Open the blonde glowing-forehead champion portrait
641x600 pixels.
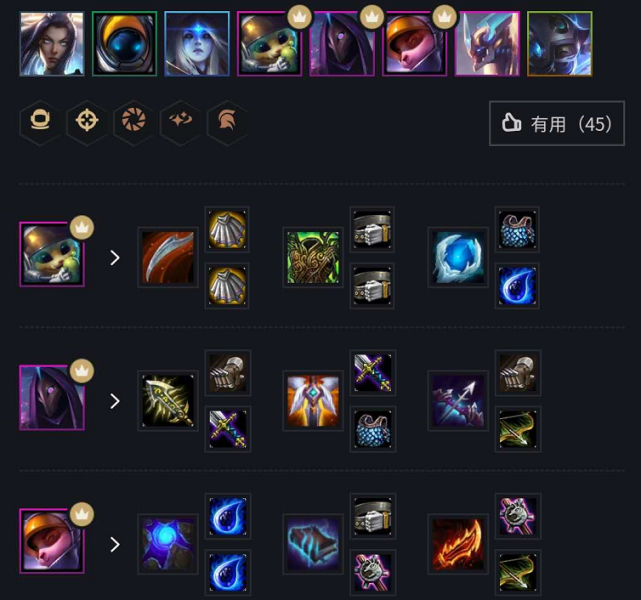click(197, 44)
